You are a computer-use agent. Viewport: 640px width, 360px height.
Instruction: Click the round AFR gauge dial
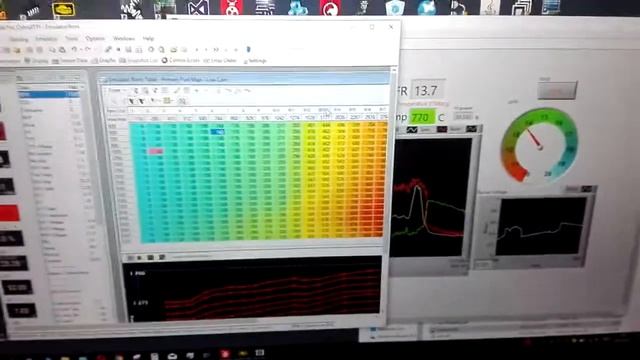point(539,145)
